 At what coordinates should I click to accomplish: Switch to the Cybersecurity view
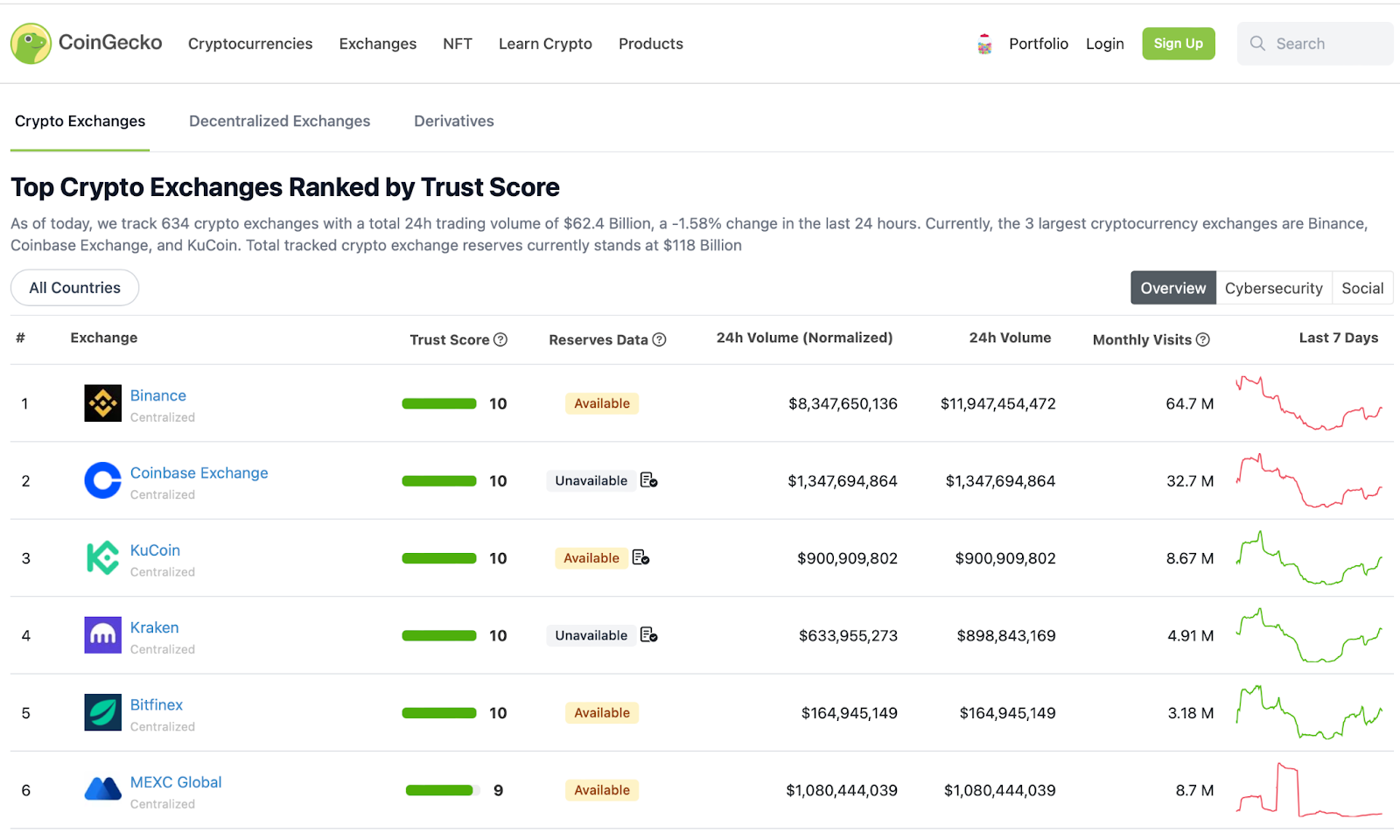tap(1273, 287)
